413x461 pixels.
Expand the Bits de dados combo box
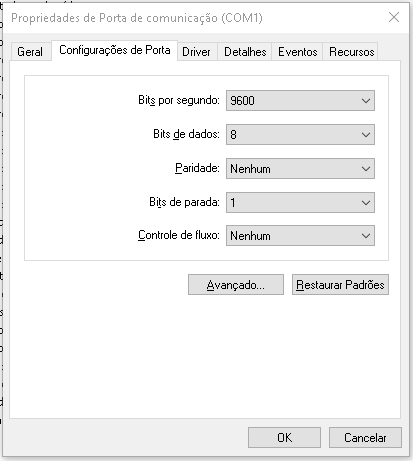(300, 134)
